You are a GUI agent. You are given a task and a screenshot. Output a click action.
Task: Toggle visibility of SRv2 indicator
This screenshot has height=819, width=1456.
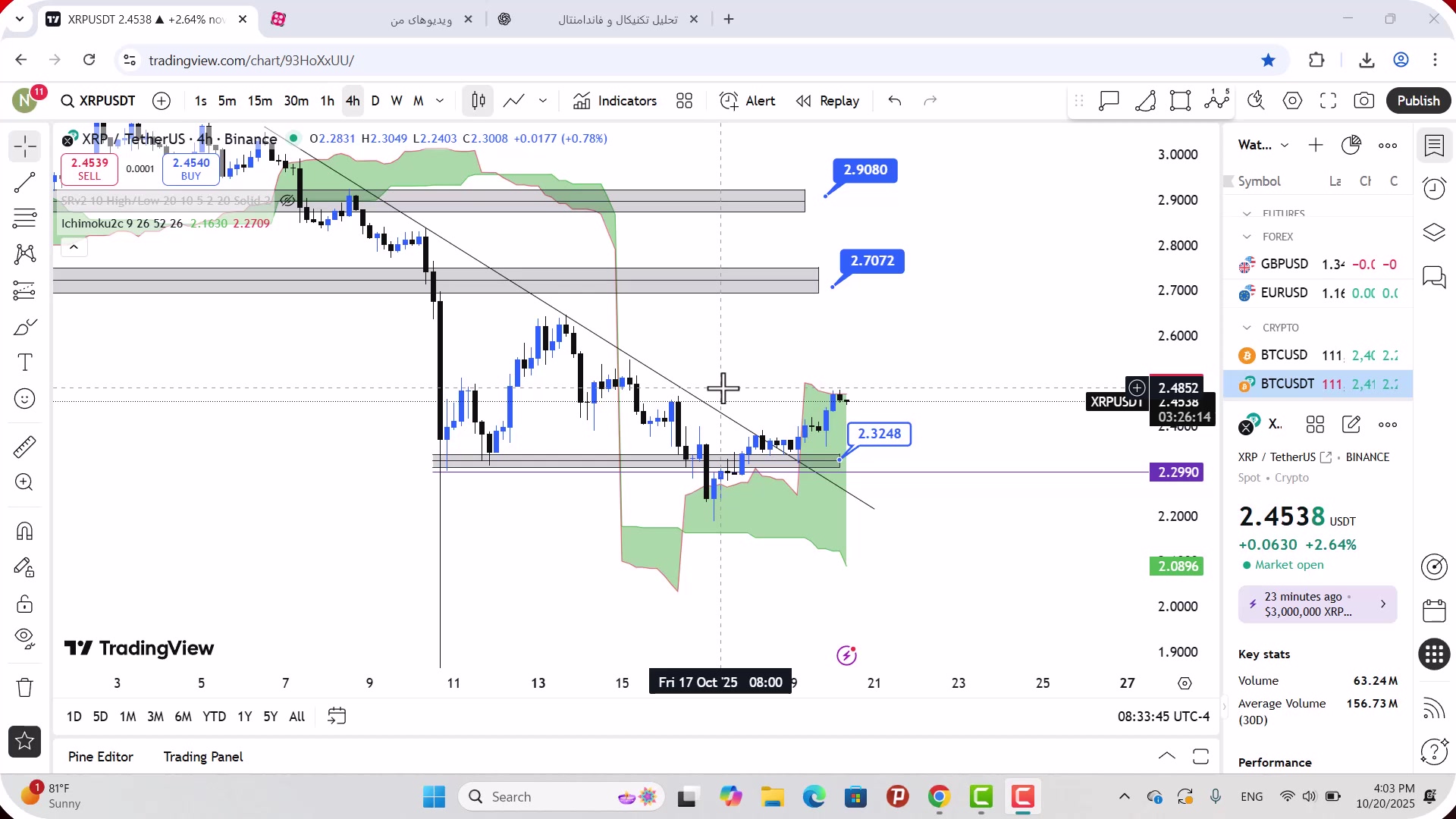coord(287,201)
